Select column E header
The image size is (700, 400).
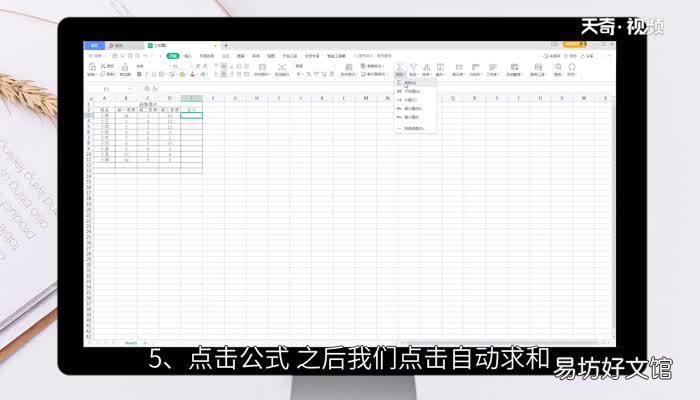click(x=192, y=98)
